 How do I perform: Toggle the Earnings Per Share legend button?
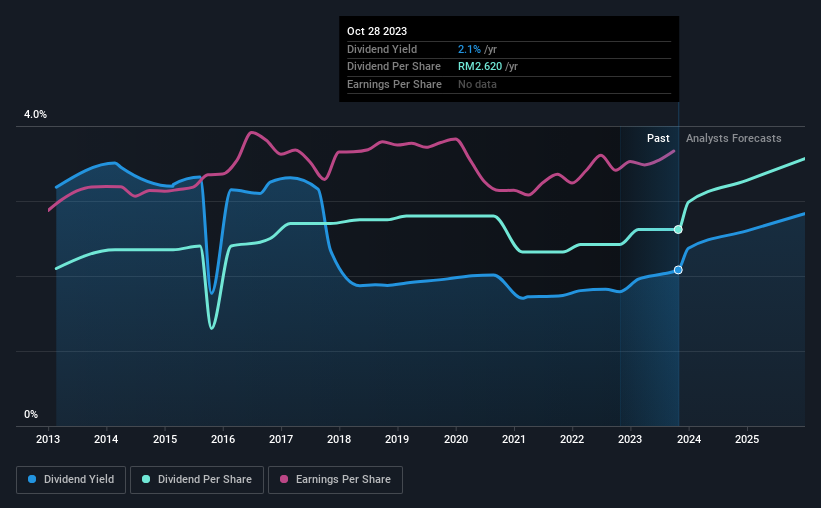tap(335, 480)
